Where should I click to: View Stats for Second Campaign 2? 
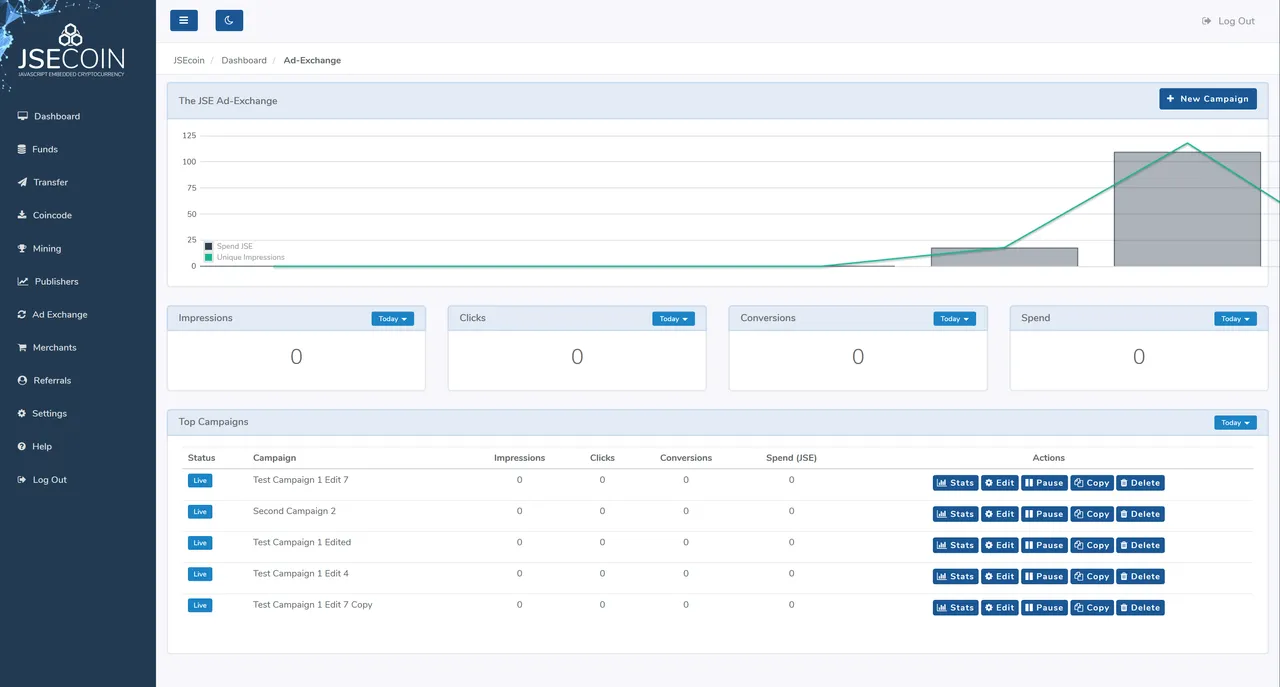(955, 514)
